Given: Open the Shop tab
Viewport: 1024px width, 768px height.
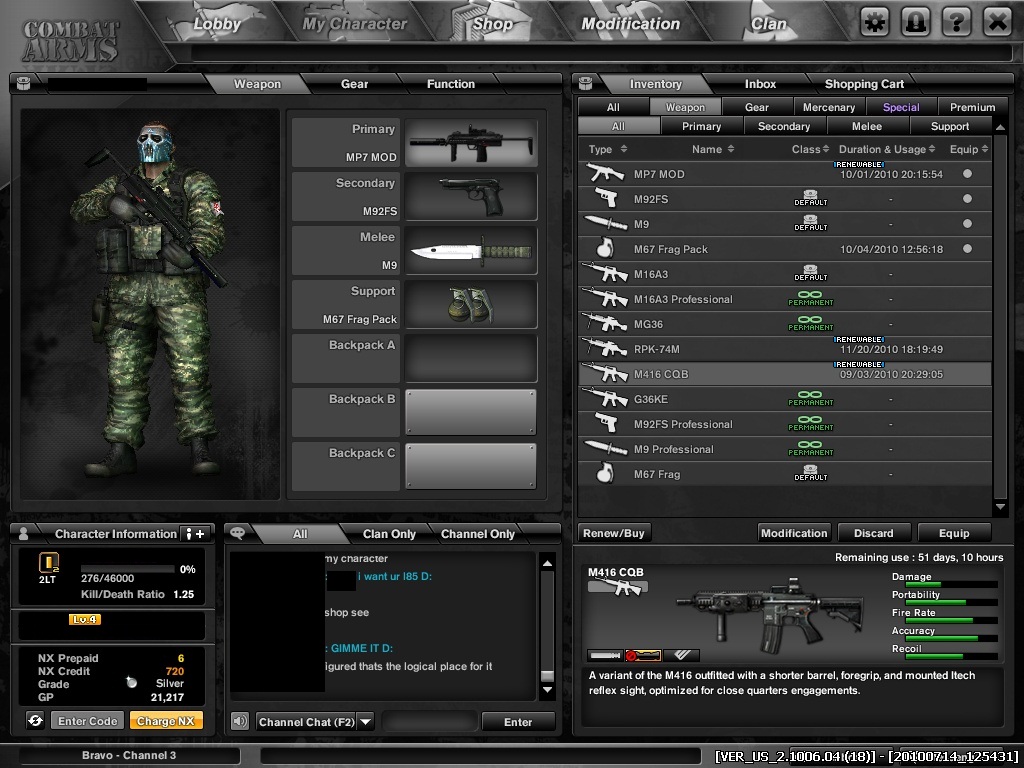Looking at the screenshot, I should tap(492, 24).
